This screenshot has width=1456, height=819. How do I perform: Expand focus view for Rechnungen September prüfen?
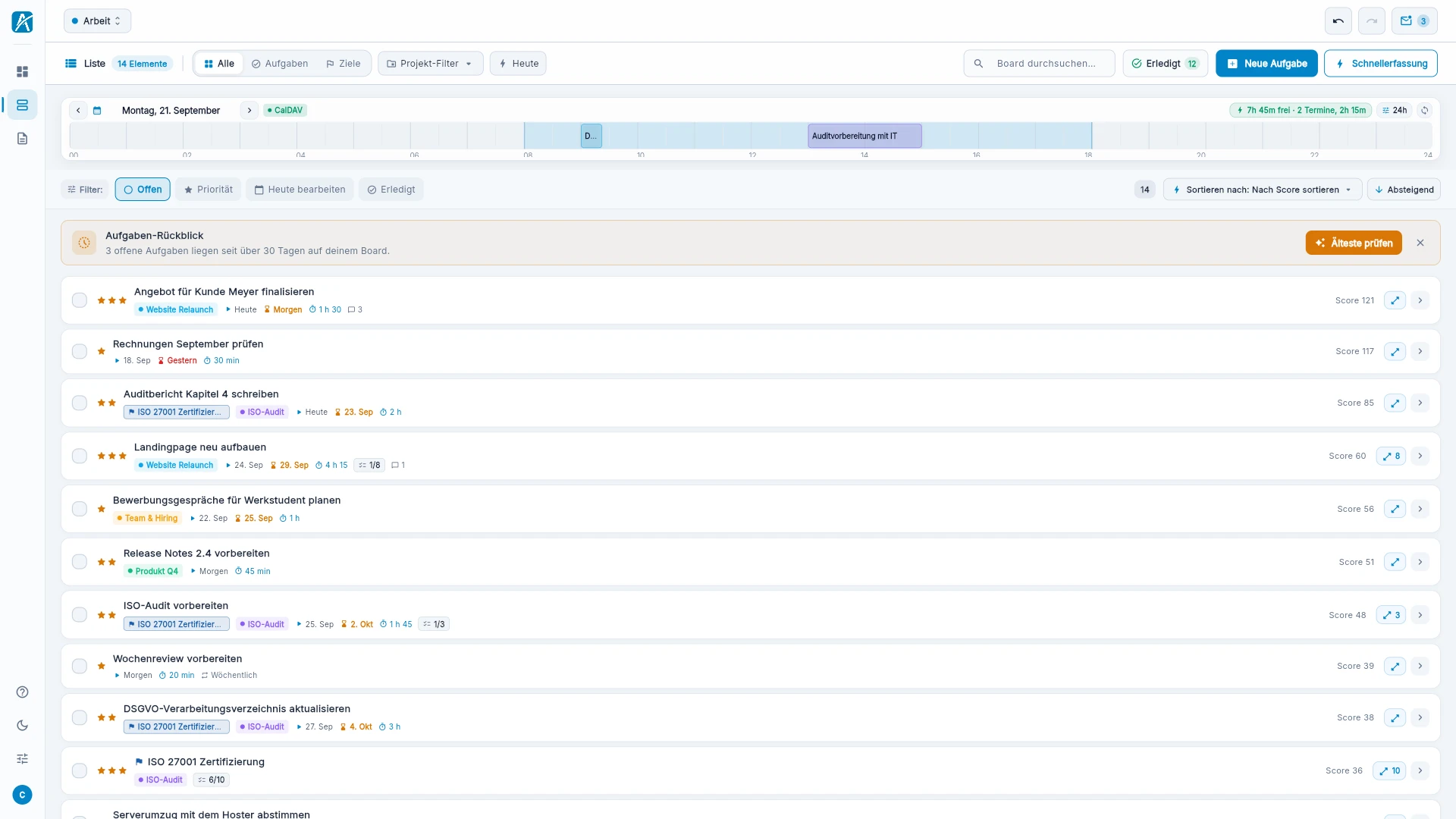[1395, 352]
